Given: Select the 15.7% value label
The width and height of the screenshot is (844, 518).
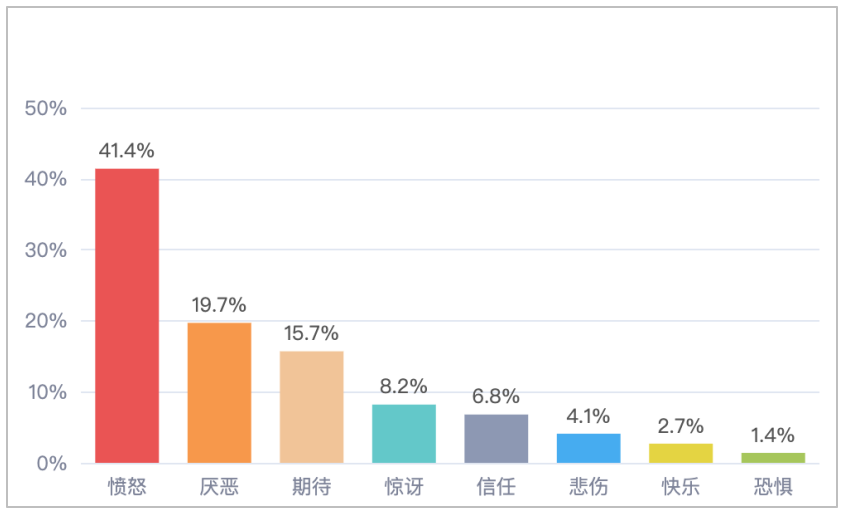Looking at the screenshot, I should click(x=311, y=333).
